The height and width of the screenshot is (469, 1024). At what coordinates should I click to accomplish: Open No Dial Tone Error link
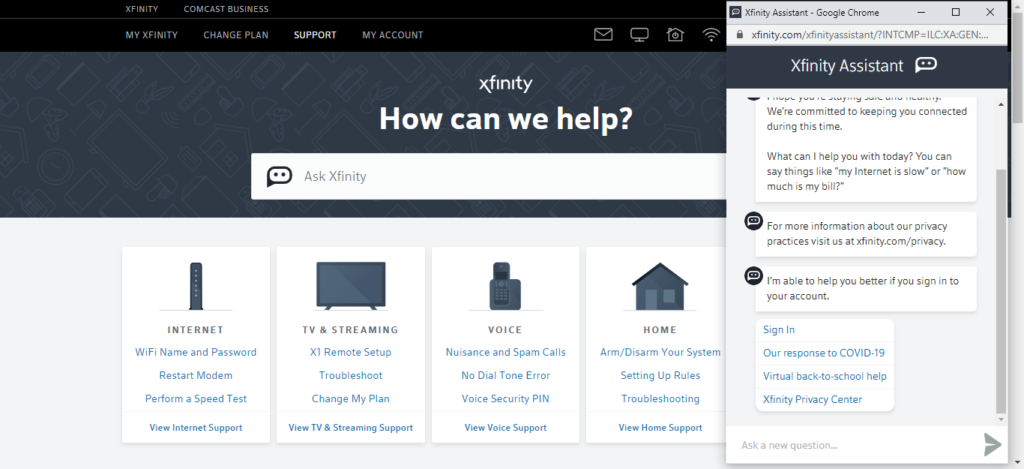coord(505,376)
